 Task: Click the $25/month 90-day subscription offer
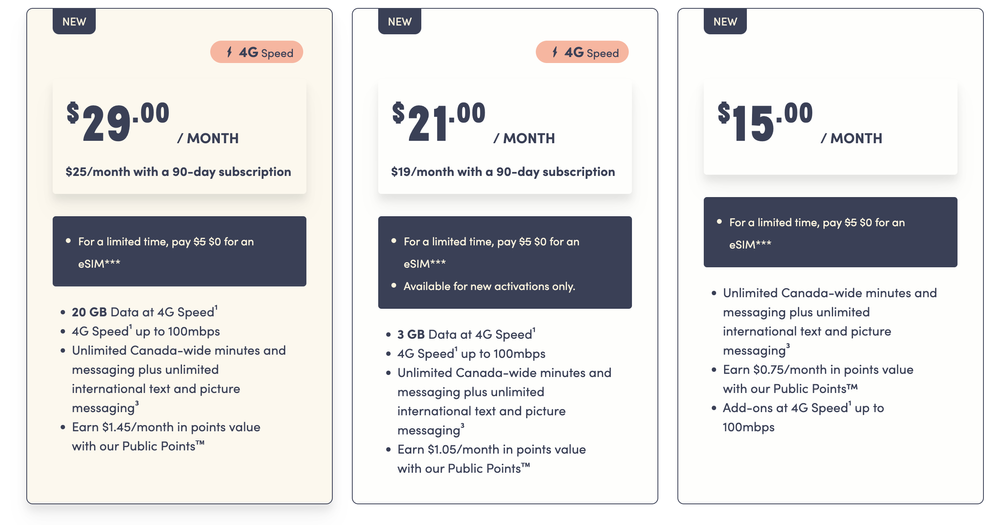tap(178, 172)
